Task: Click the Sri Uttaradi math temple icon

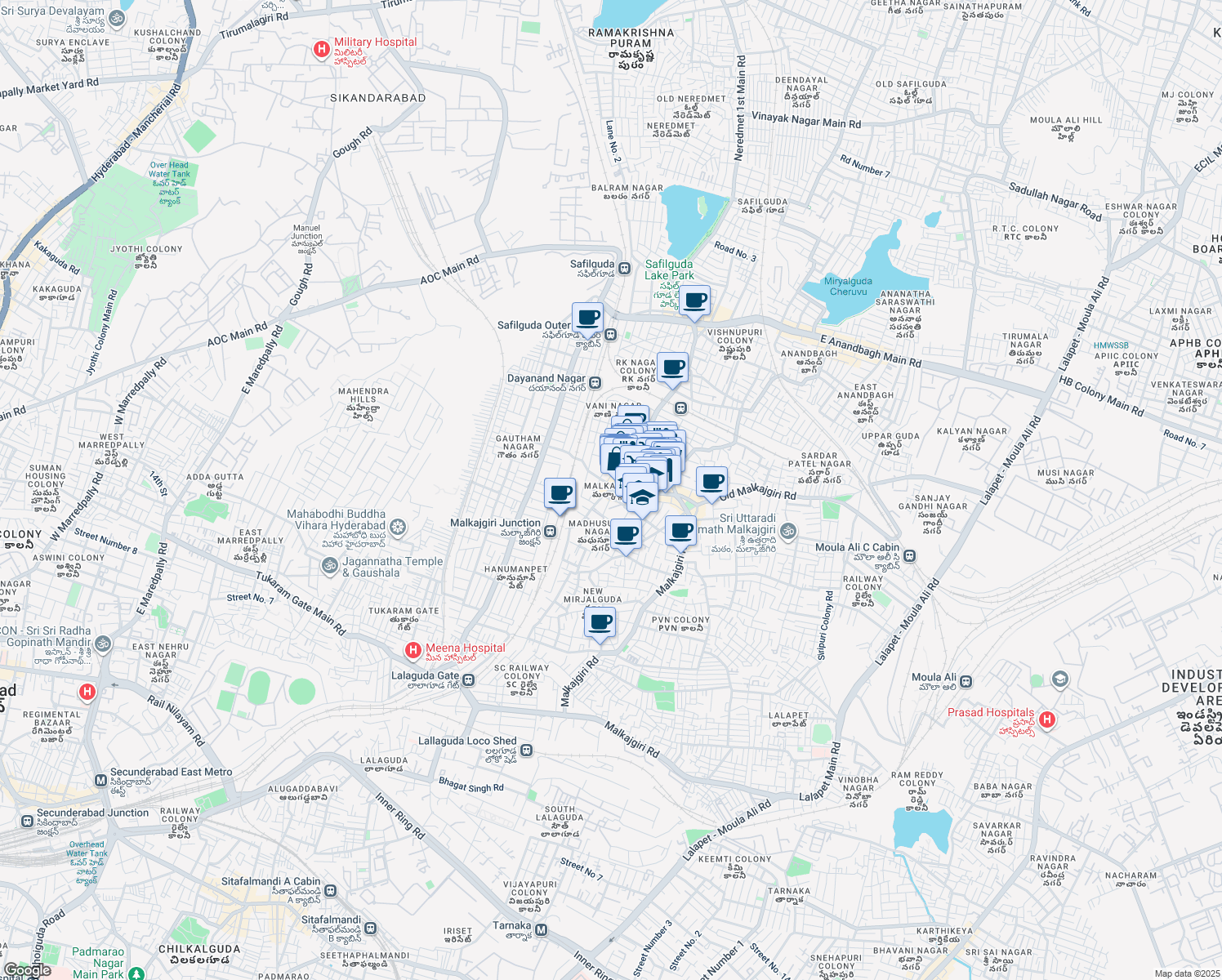Action: [x=788, y=532]
